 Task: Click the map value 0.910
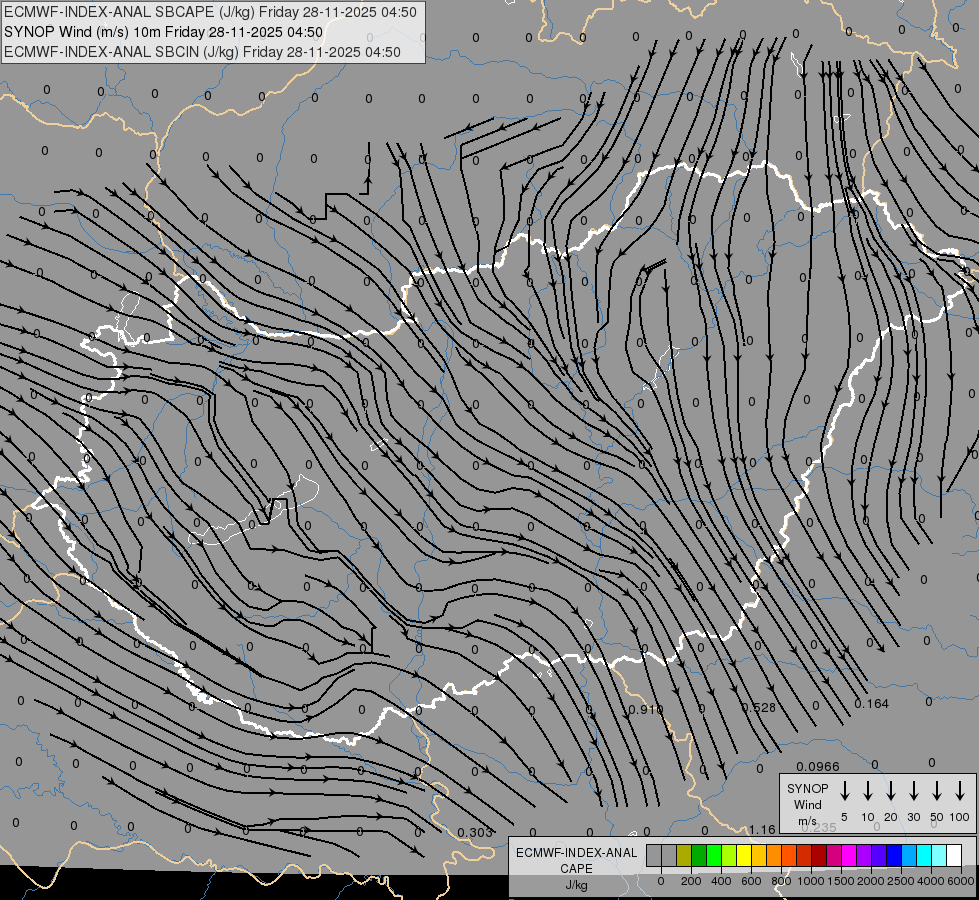(646, 710)
